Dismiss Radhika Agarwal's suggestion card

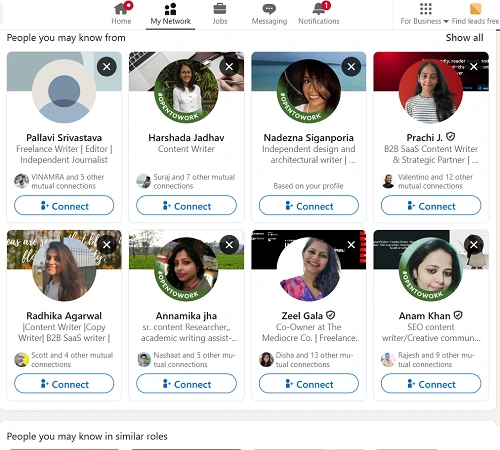tap(107, 245)
